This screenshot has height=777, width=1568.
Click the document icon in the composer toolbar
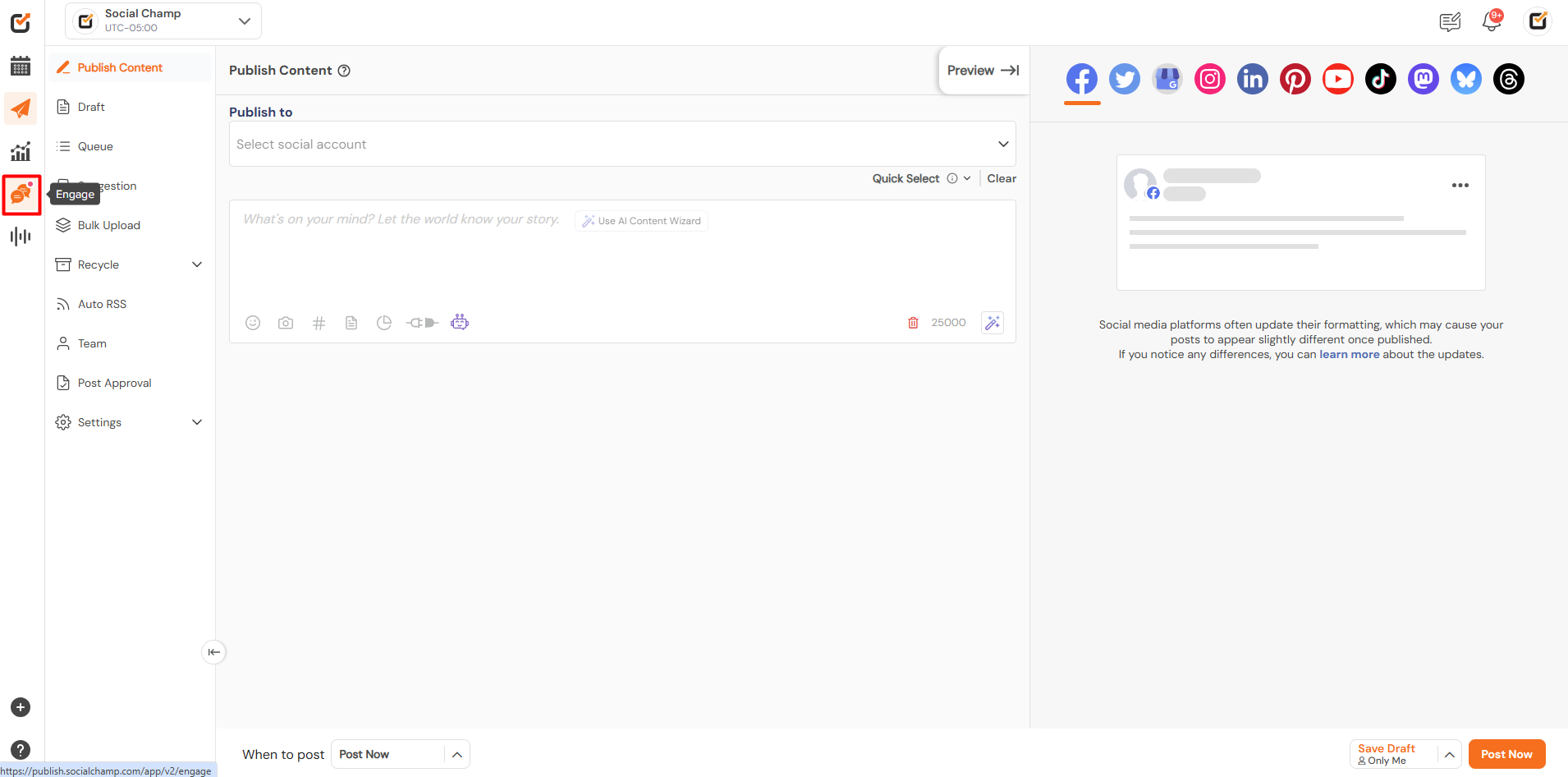351,323
